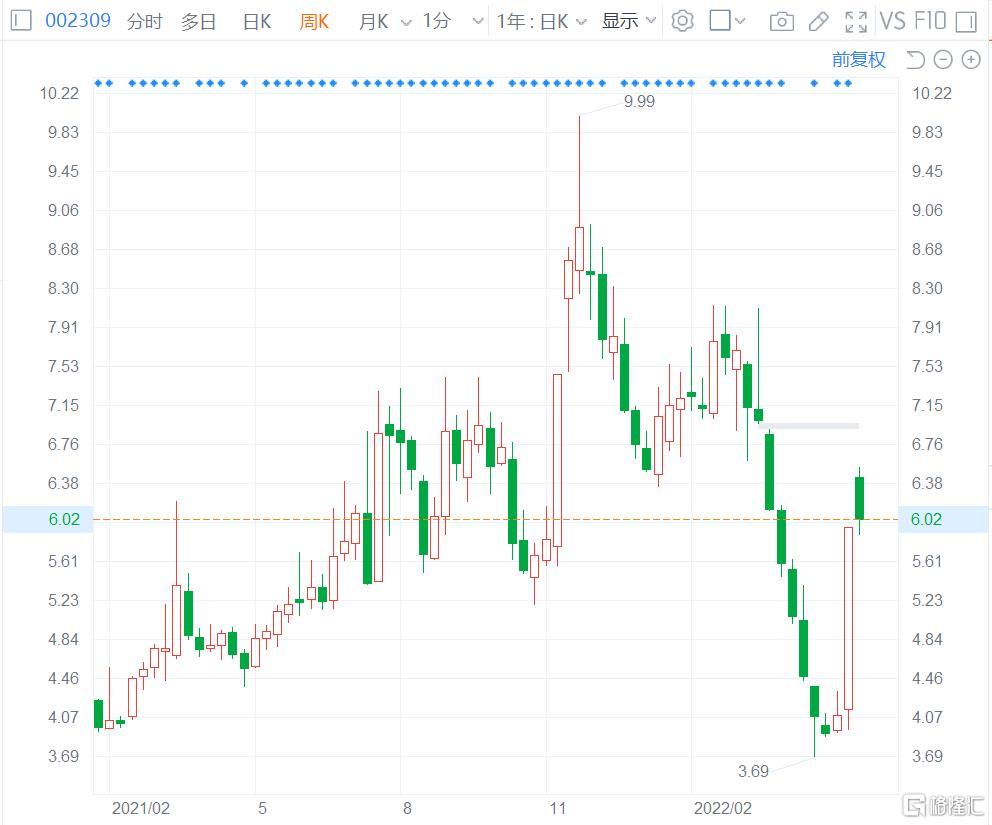Image resolution: width=992 pixels, height=825 pixels.
Task: Expand the 月K dropdown arrow
Action: [406, 22]
